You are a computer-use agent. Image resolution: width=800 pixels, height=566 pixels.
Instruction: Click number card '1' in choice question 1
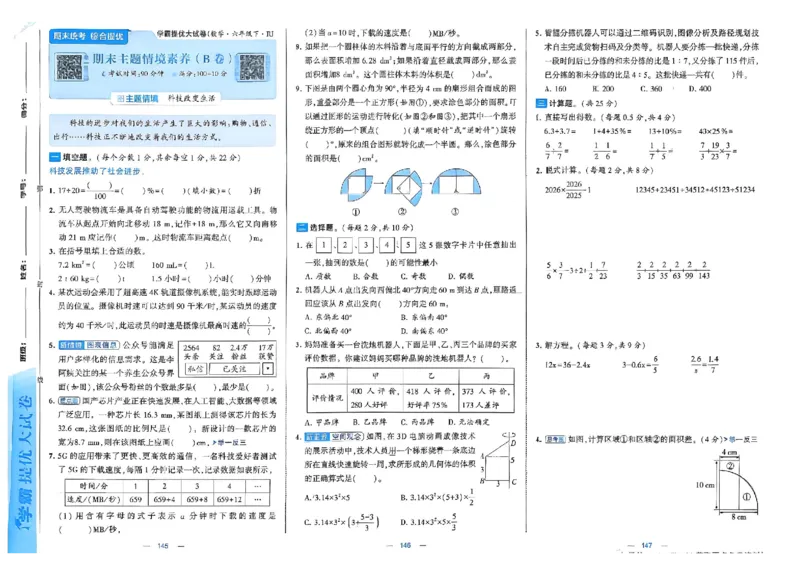(x=324, y=245)
